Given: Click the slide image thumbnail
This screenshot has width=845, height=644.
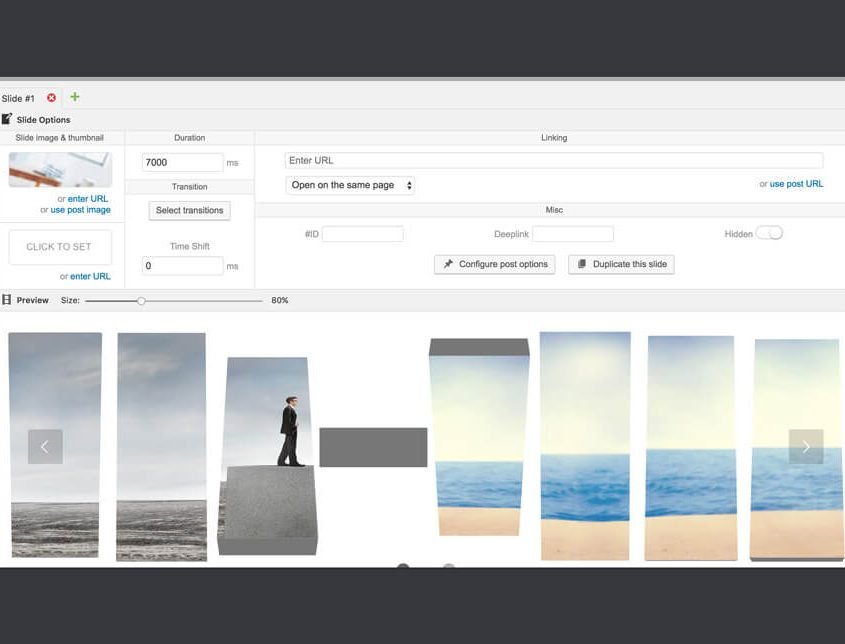Looking at the screenshot, I should click(x=60, y=170).
